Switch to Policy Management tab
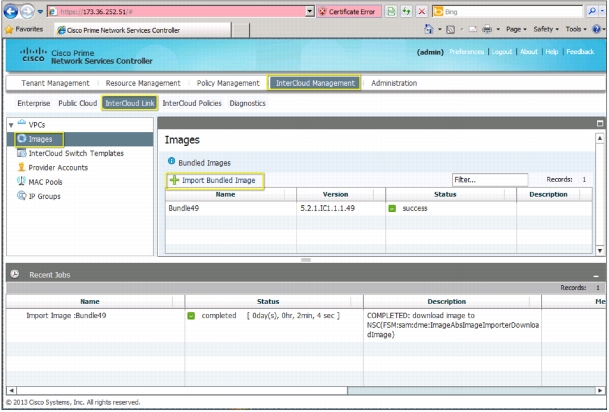The width and height of the screenshot is (609, 412). coord(228,83)
